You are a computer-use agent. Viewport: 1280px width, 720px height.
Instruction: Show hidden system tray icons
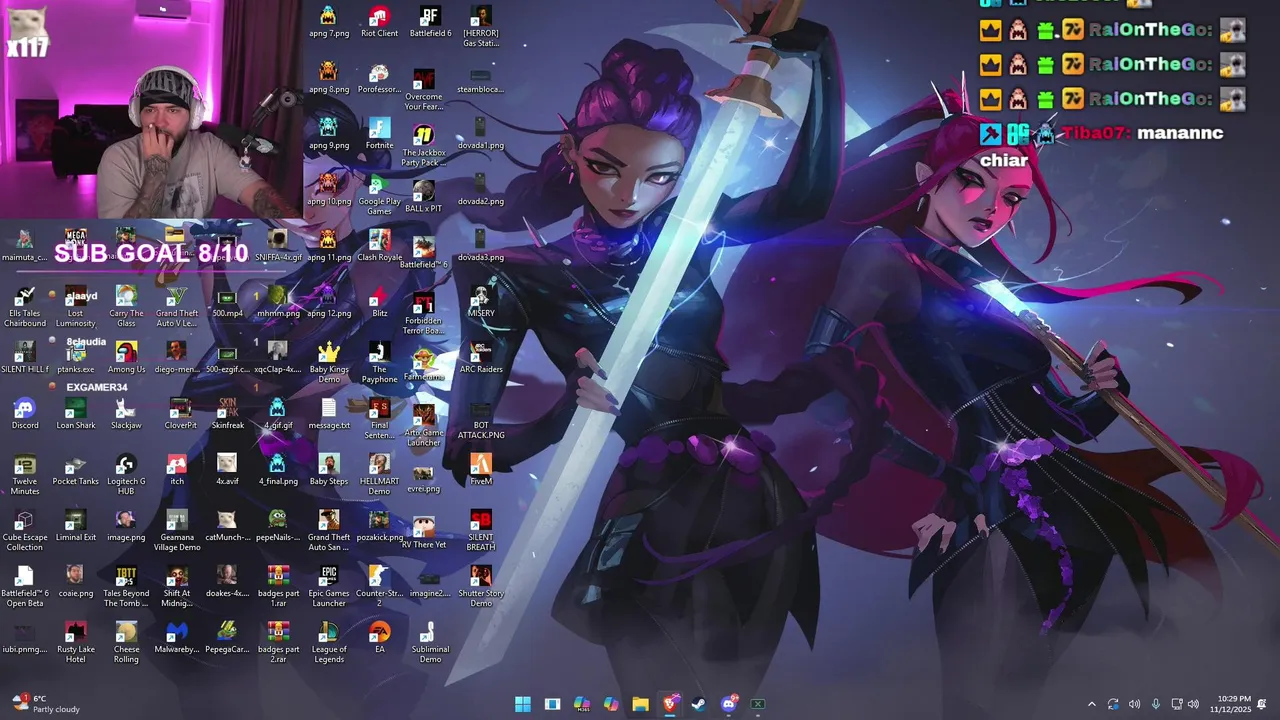(1091, 704)
